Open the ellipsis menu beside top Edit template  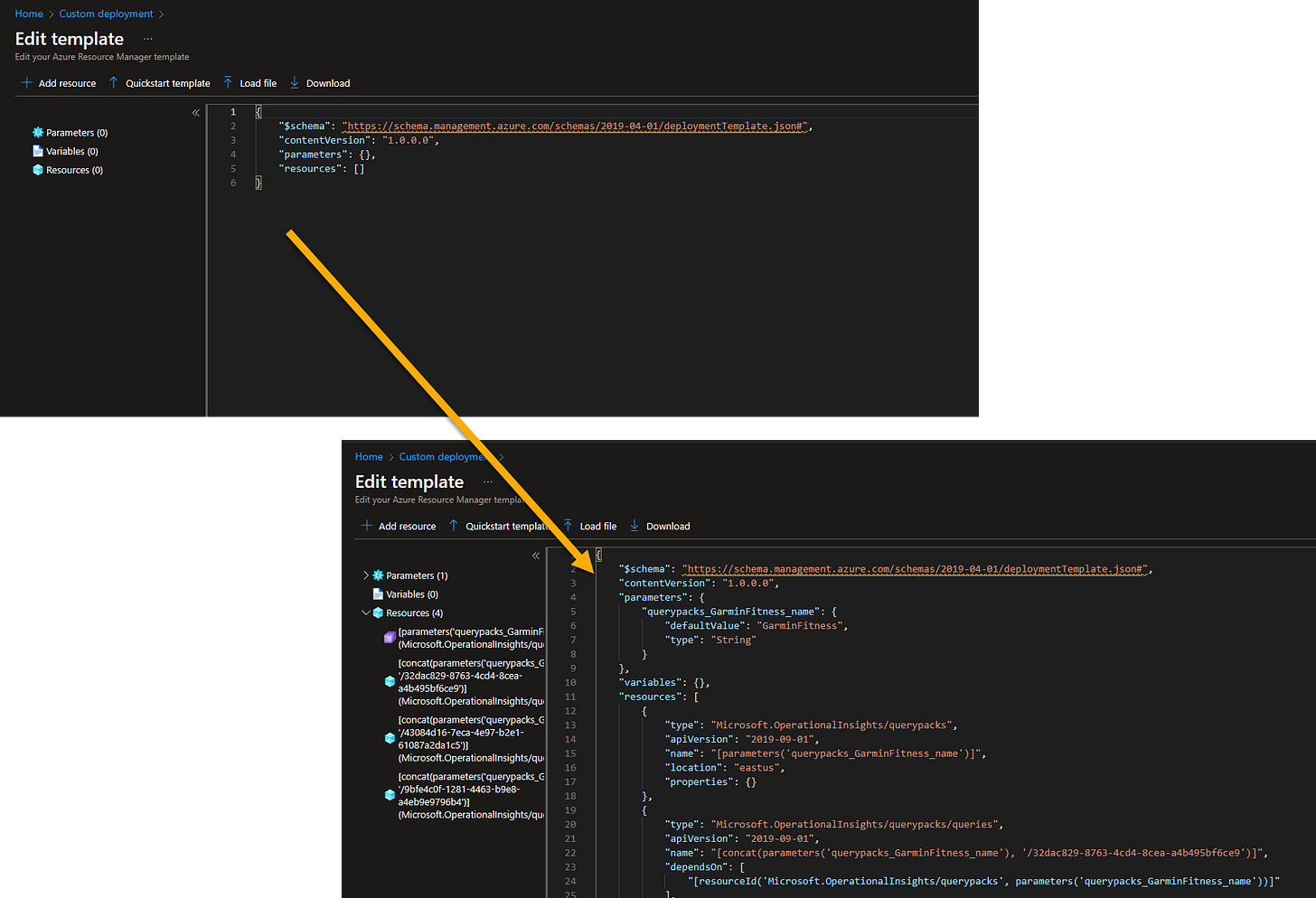[x=147, y=39]
